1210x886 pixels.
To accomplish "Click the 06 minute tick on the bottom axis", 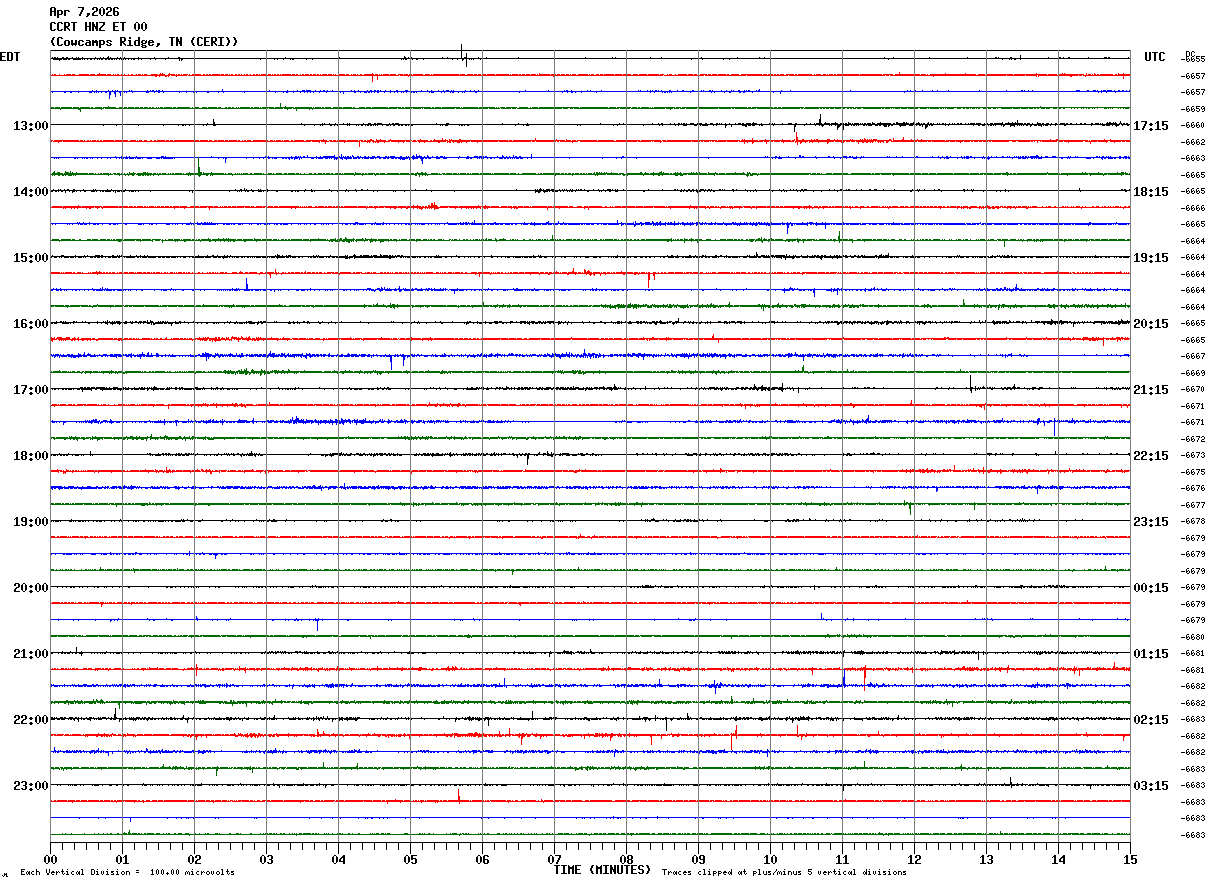I will point(482,859).
